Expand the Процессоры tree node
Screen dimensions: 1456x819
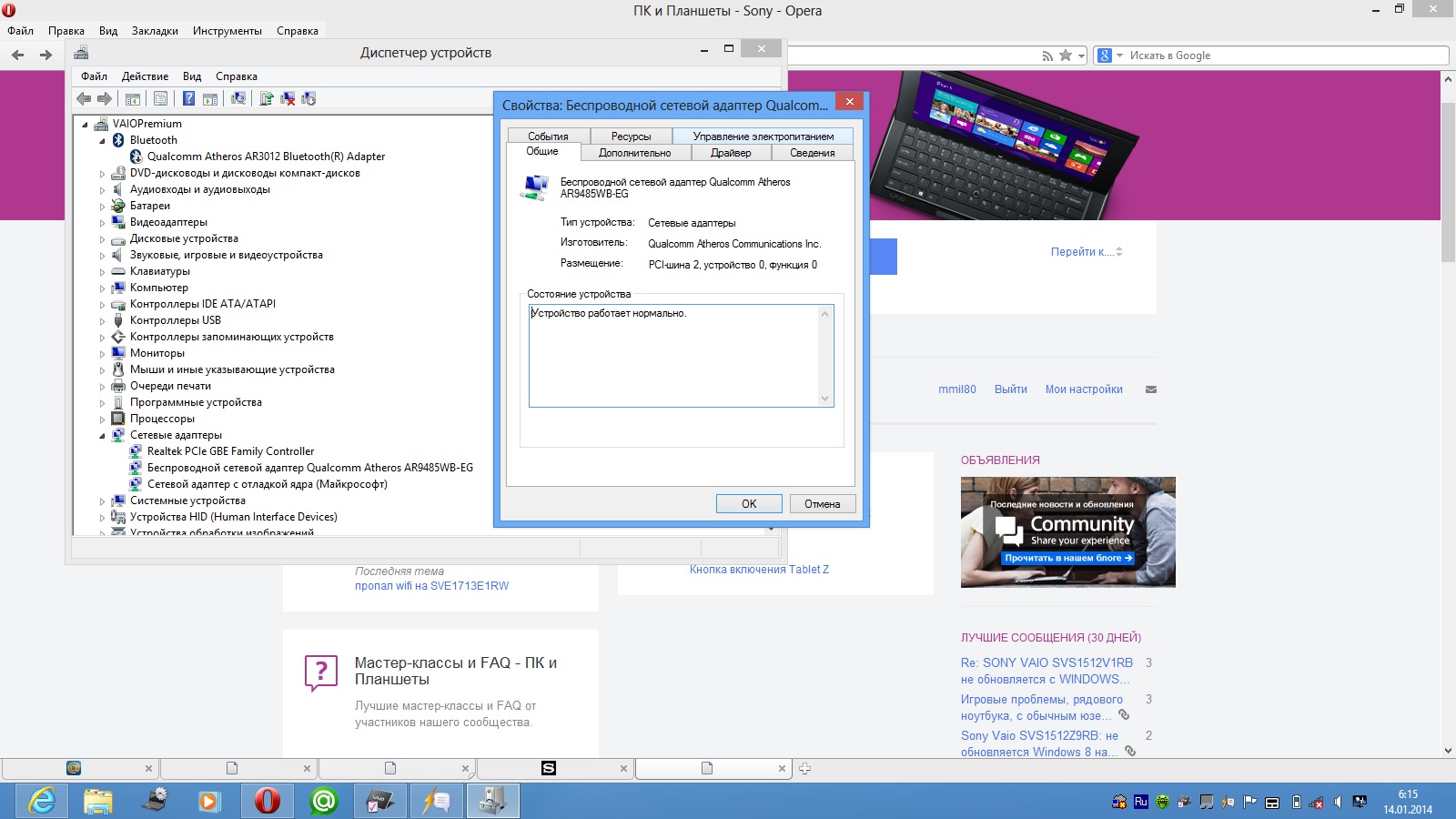click(x=102, y=420)
